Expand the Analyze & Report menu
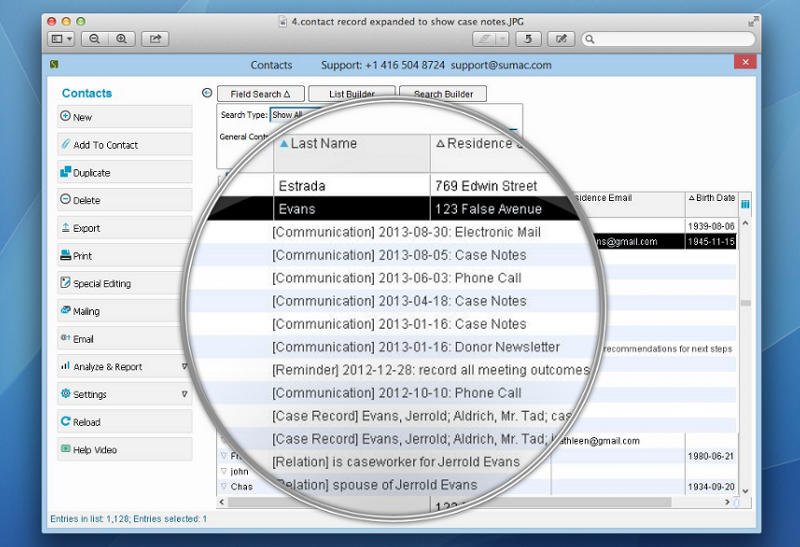The height and width of the screenshot is (547, 800). (x=124, y=366)
